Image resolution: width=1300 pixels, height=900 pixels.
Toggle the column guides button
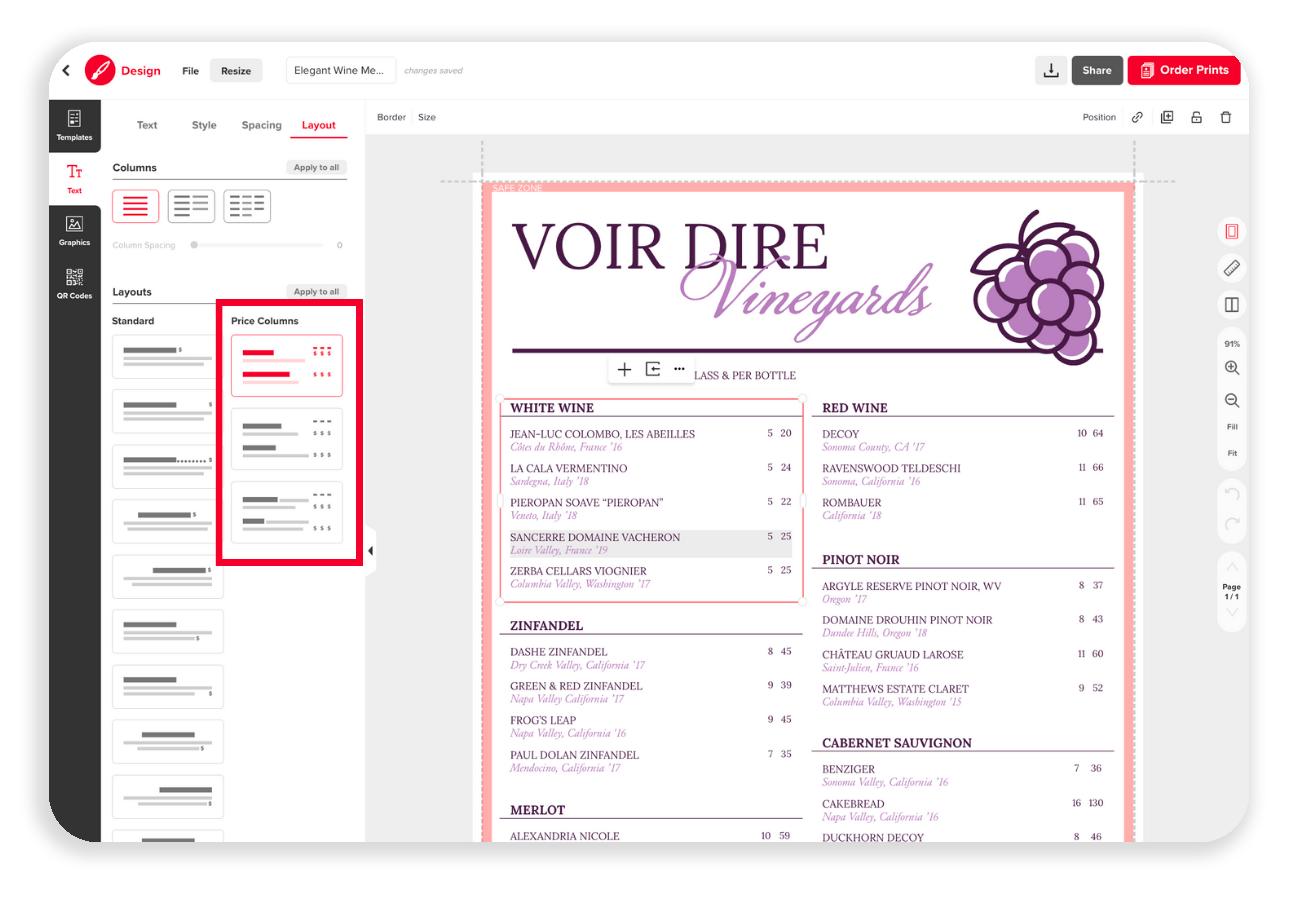[1232, 304]
